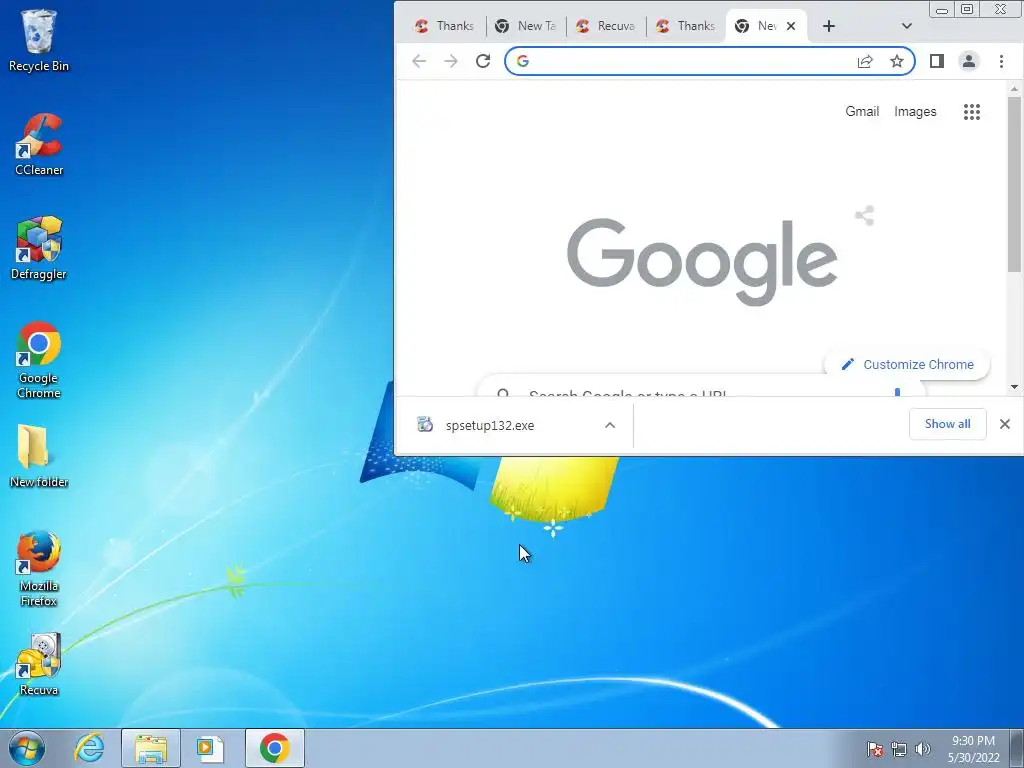Open the tab search dropdown chevron
The image size is (1024, 768).
[x=906, y=26]
